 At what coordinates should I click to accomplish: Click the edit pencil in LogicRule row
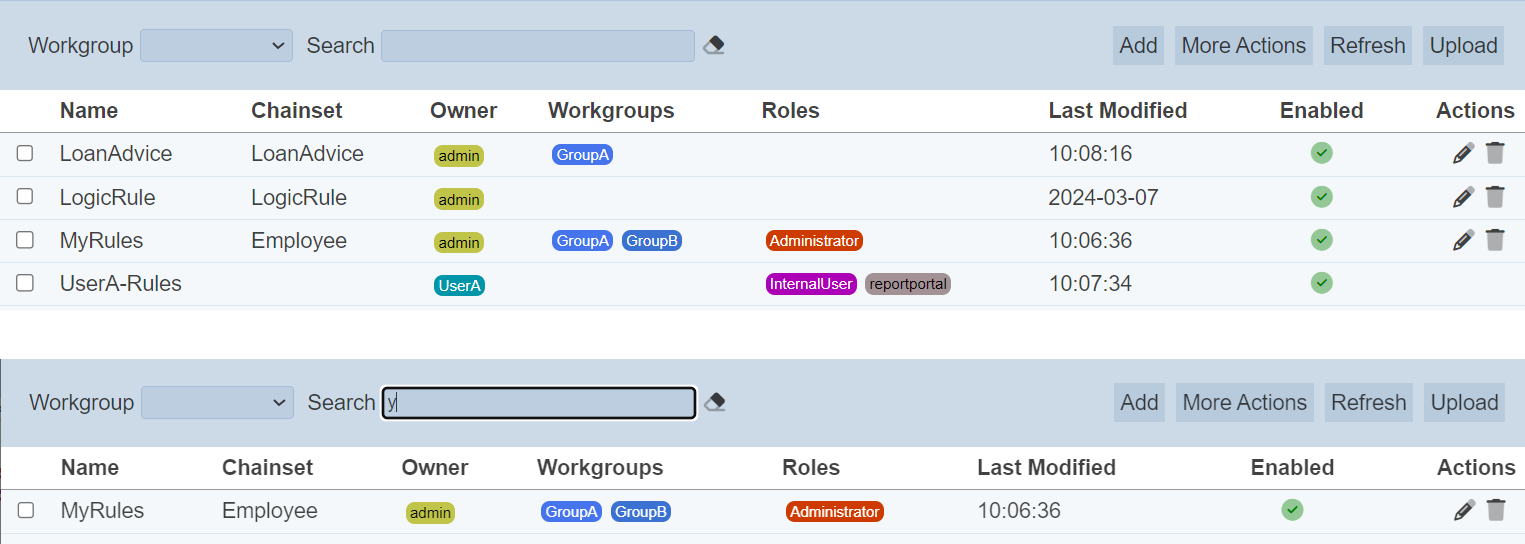tap(1463, 197)
